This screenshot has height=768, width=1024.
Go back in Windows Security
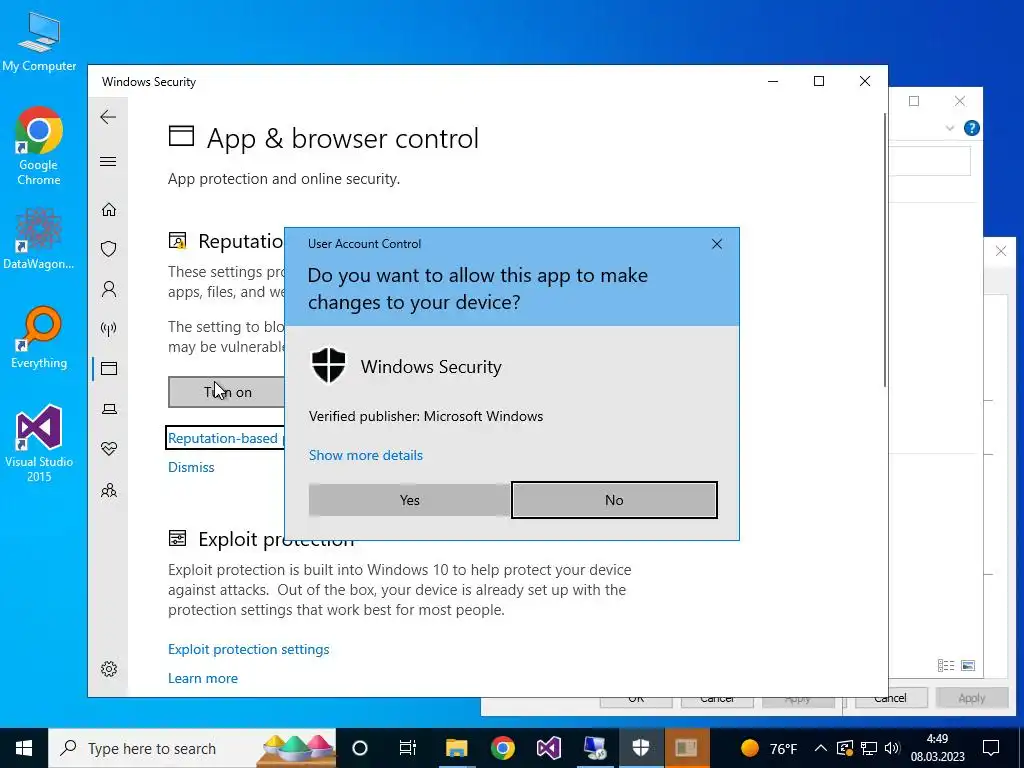click(108, 117)
